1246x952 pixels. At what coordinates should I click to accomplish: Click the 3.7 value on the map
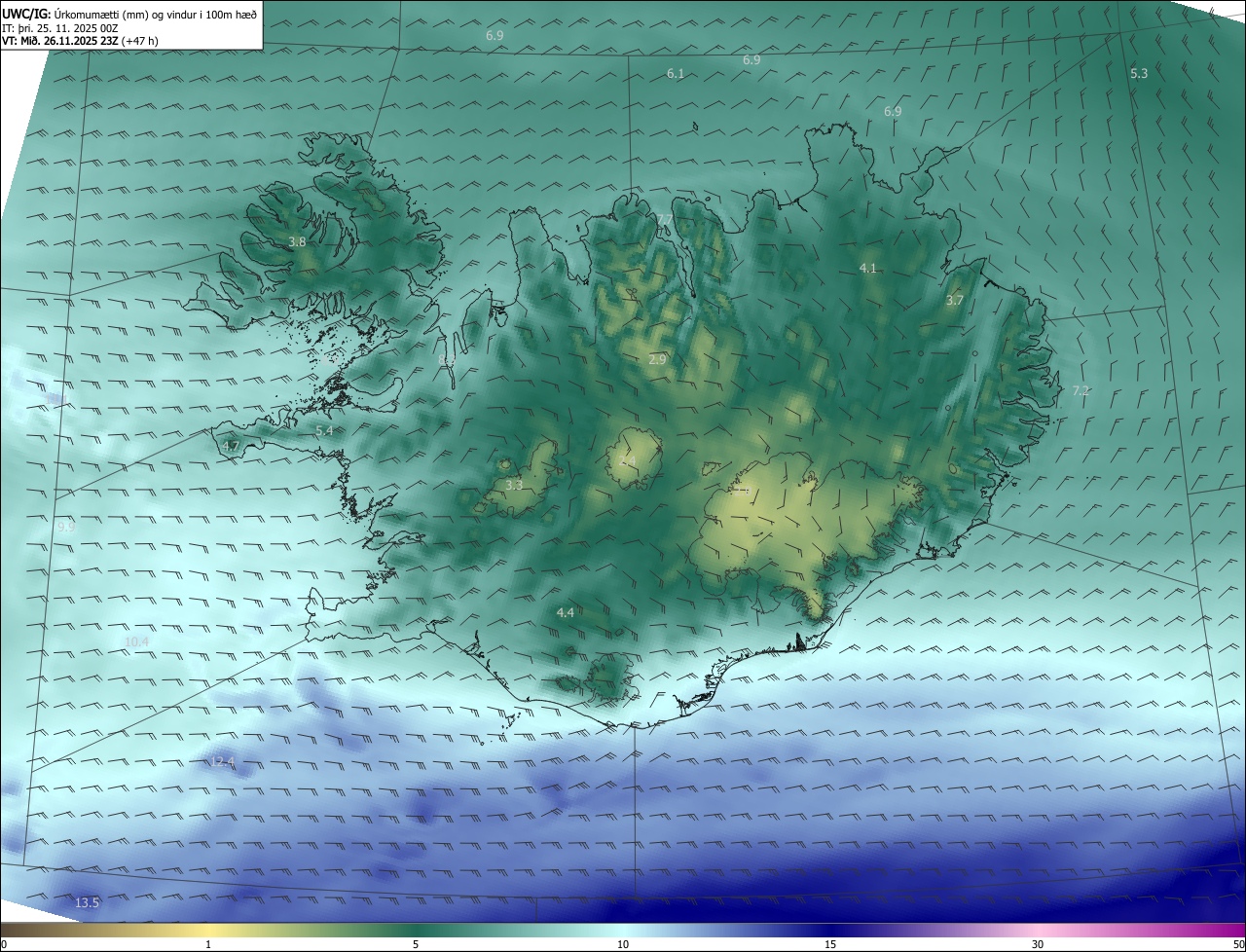pyautogui.click(x=955, y=301)
